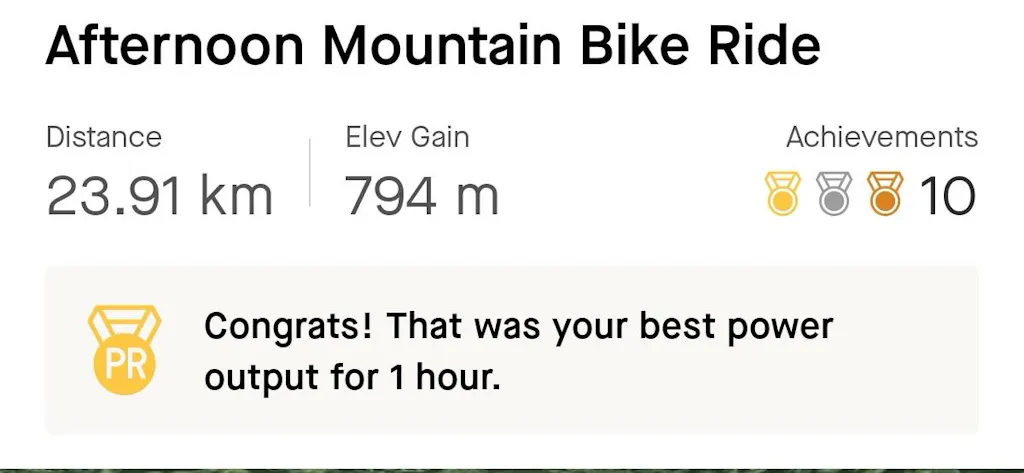Screen dimensions: 1024x473
Task: Tap the Afternoon Mountain Bike Ride title
Action: 432,47
